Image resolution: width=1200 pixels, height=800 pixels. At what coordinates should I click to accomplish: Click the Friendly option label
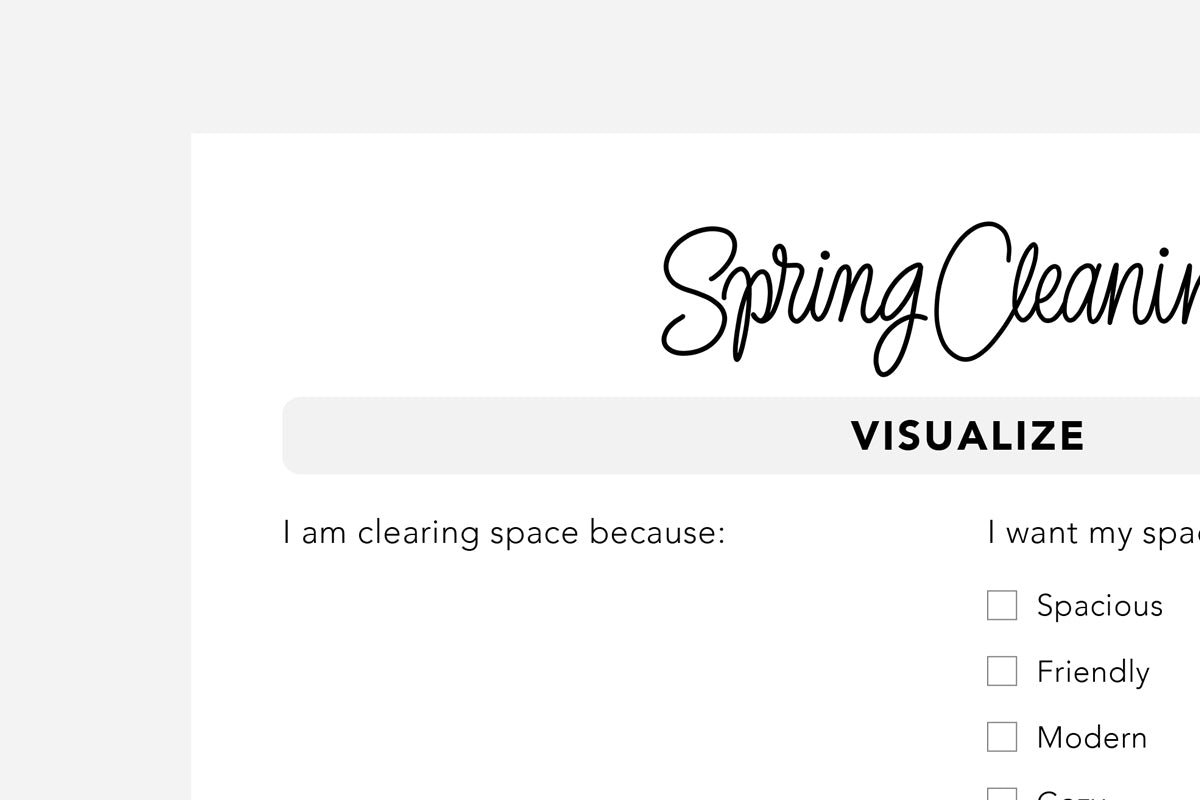pos(1093,672)
